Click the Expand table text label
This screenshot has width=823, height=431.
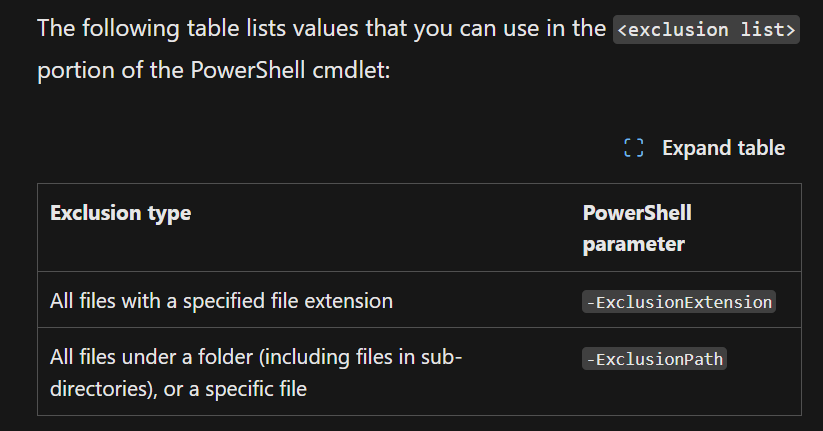[723, 148]
